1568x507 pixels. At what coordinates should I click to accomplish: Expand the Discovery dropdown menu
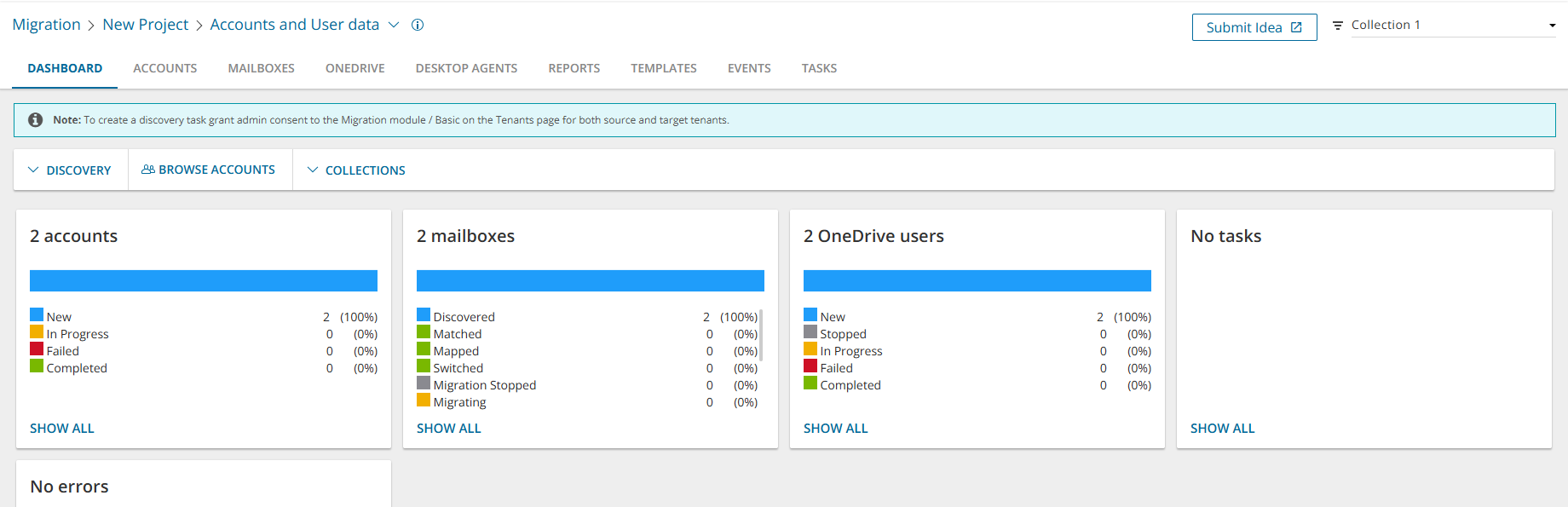(70, 170)
